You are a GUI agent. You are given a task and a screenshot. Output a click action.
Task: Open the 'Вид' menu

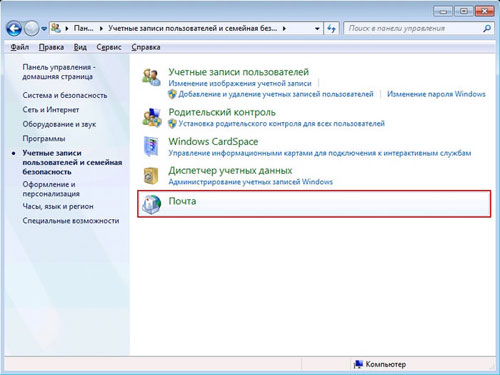tap(80, 47)
